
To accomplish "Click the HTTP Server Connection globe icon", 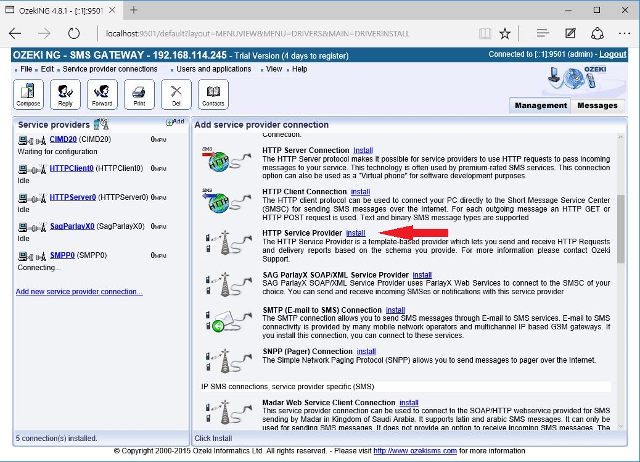I will 227,159.
